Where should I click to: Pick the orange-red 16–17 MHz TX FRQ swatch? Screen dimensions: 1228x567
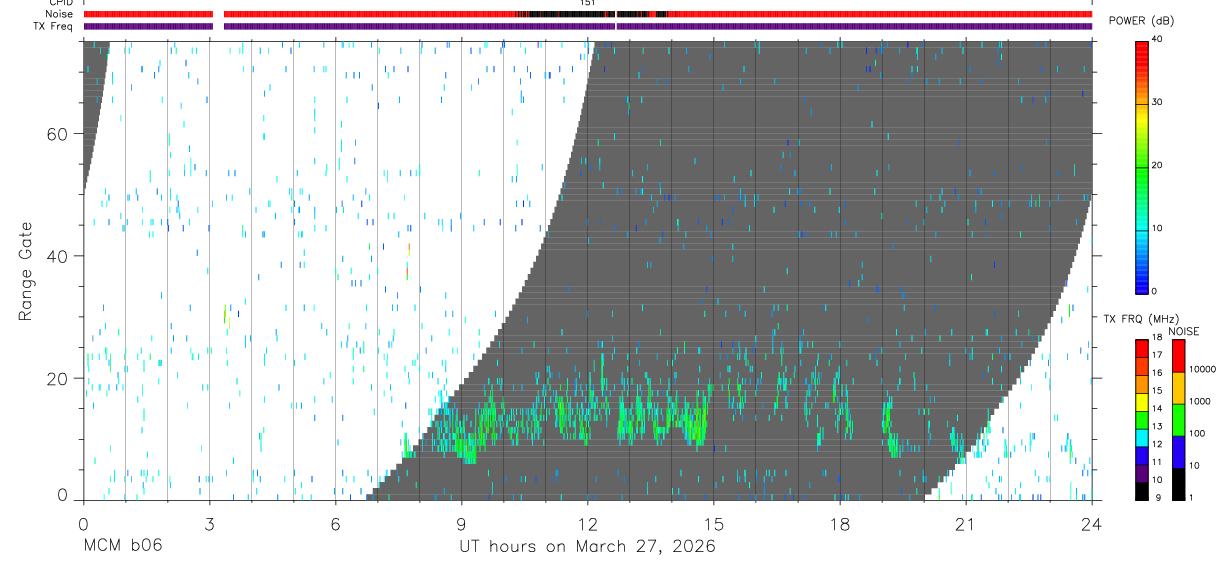click(x=1142, y=367)
